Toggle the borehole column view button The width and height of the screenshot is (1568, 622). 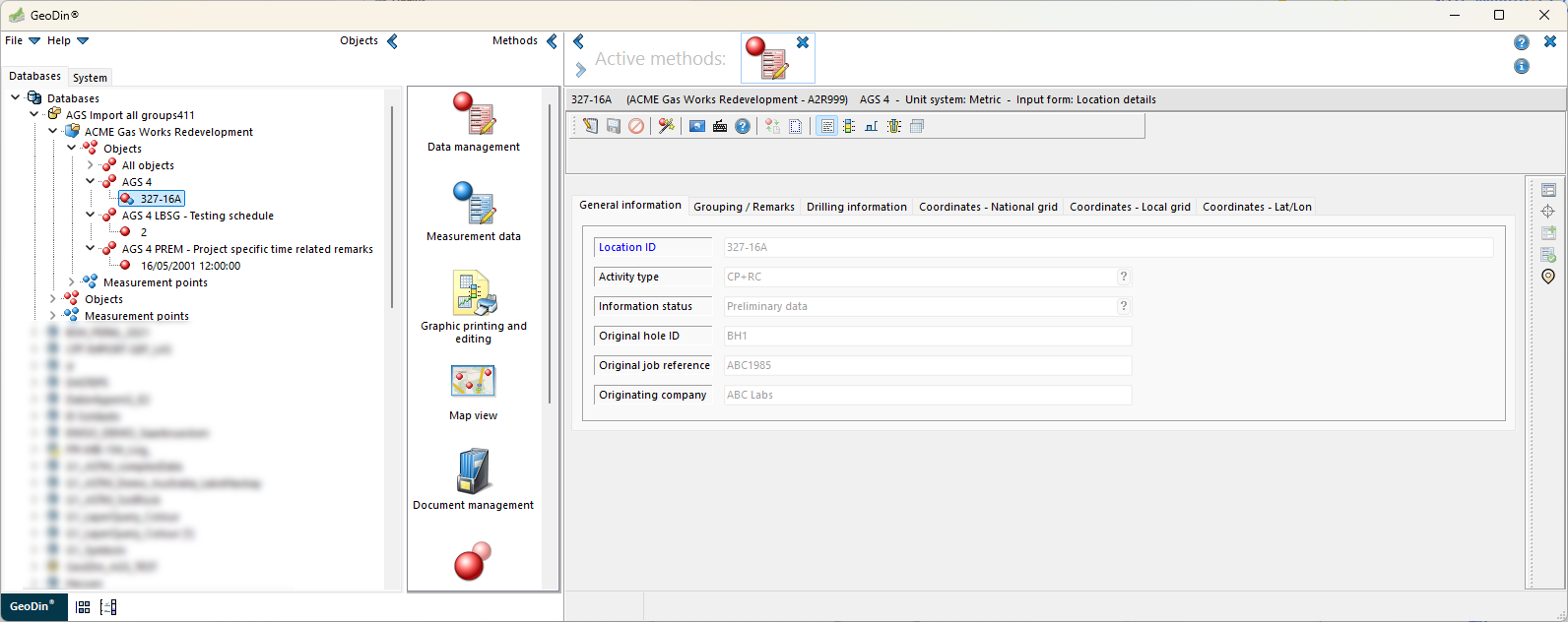click(x=894, y=126)
